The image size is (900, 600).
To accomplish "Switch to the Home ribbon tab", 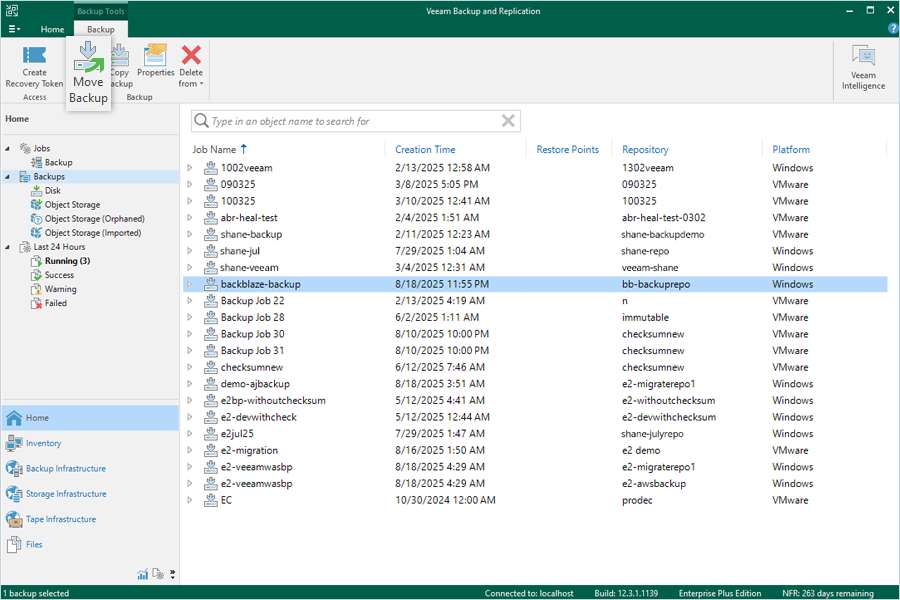I will pos(52,29).
